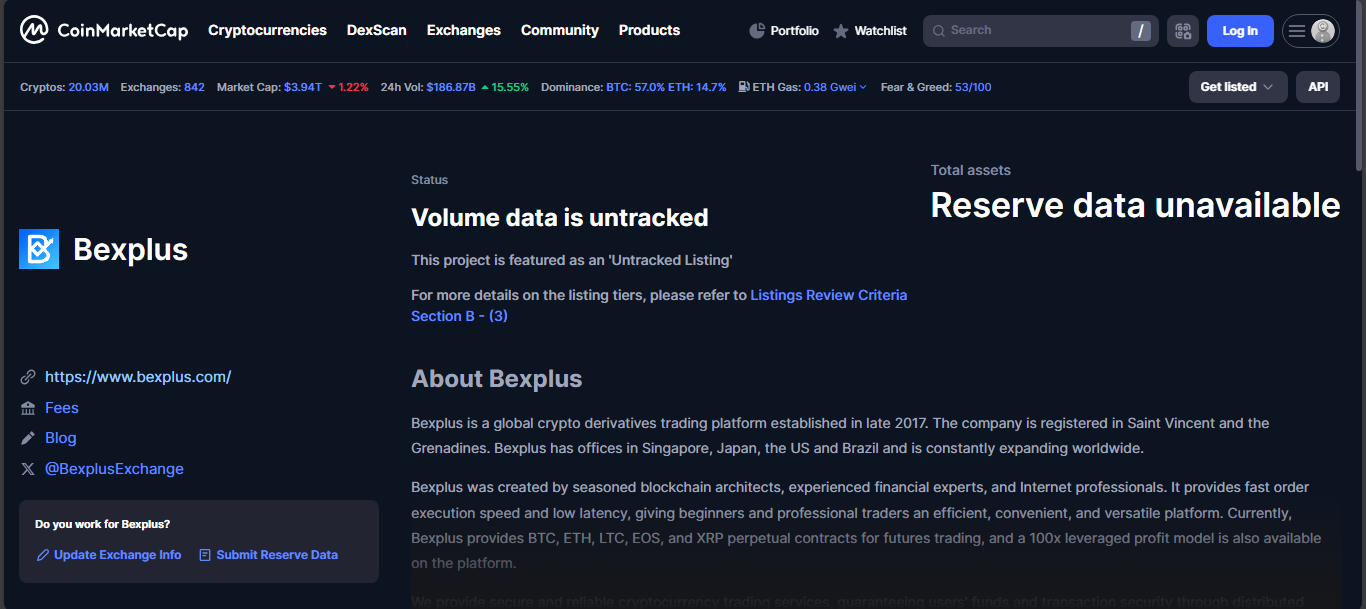Viewport: 1366px width, 609px height.
Task: Click the user avatar profile icon
Action: [1323, 31]
